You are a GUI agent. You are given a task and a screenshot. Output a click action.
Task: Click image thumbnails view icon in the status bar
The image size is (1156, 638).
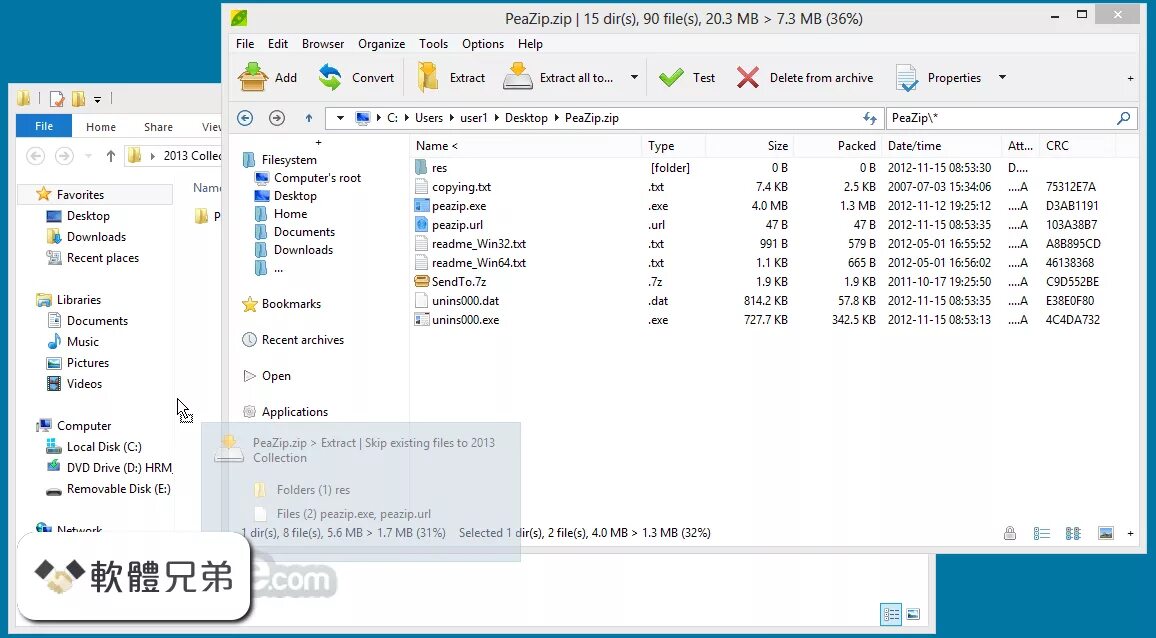tap(1105, 533)
